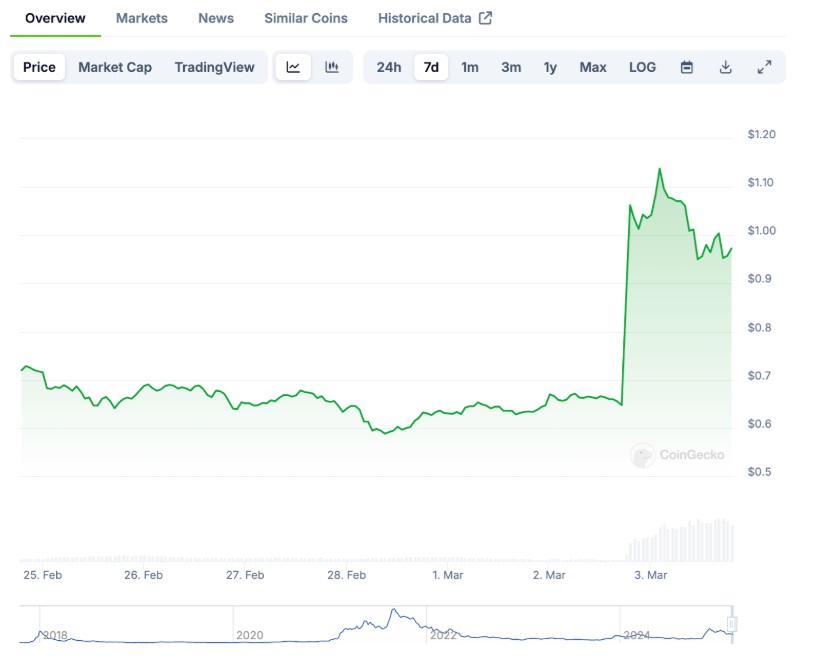Click the CoinGecko watermark logo
The height and width of the screenshot is (661, 817).
point(642,456)
